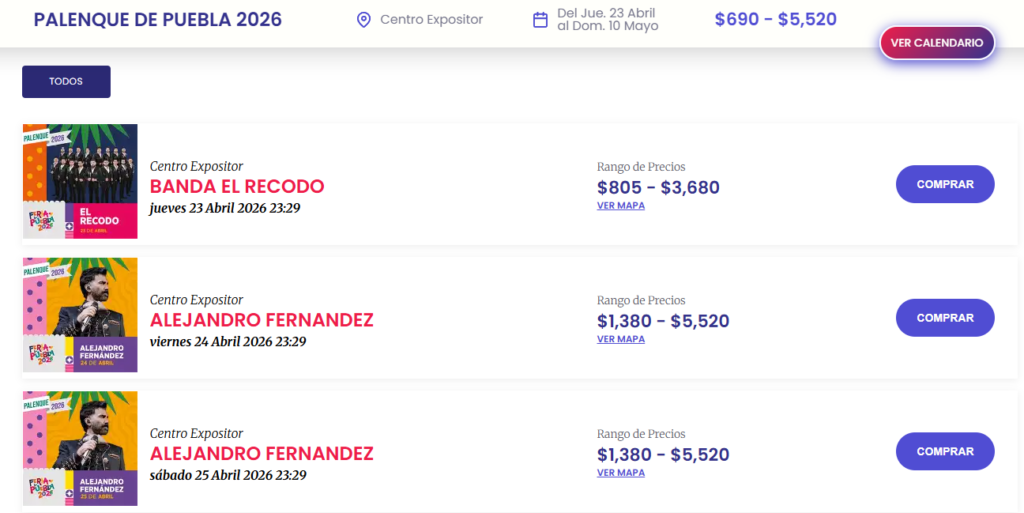Click the Alejandro Fernandez title for sábado 25
1024x513 pixels.
261,454
